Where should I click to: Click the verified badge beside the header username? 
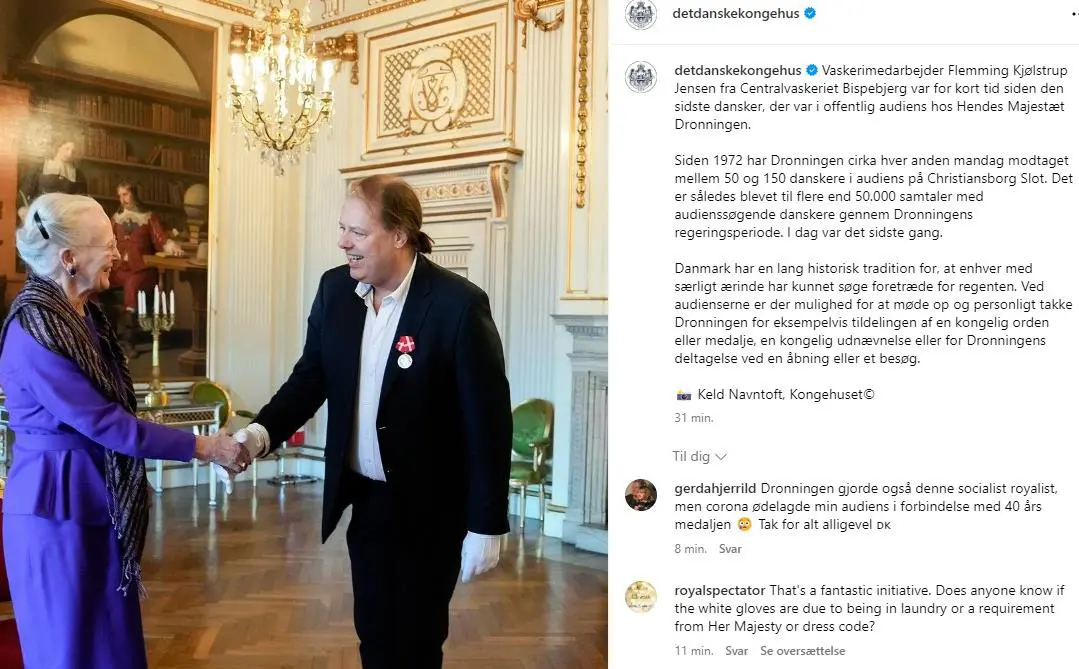tap(810, 13)
